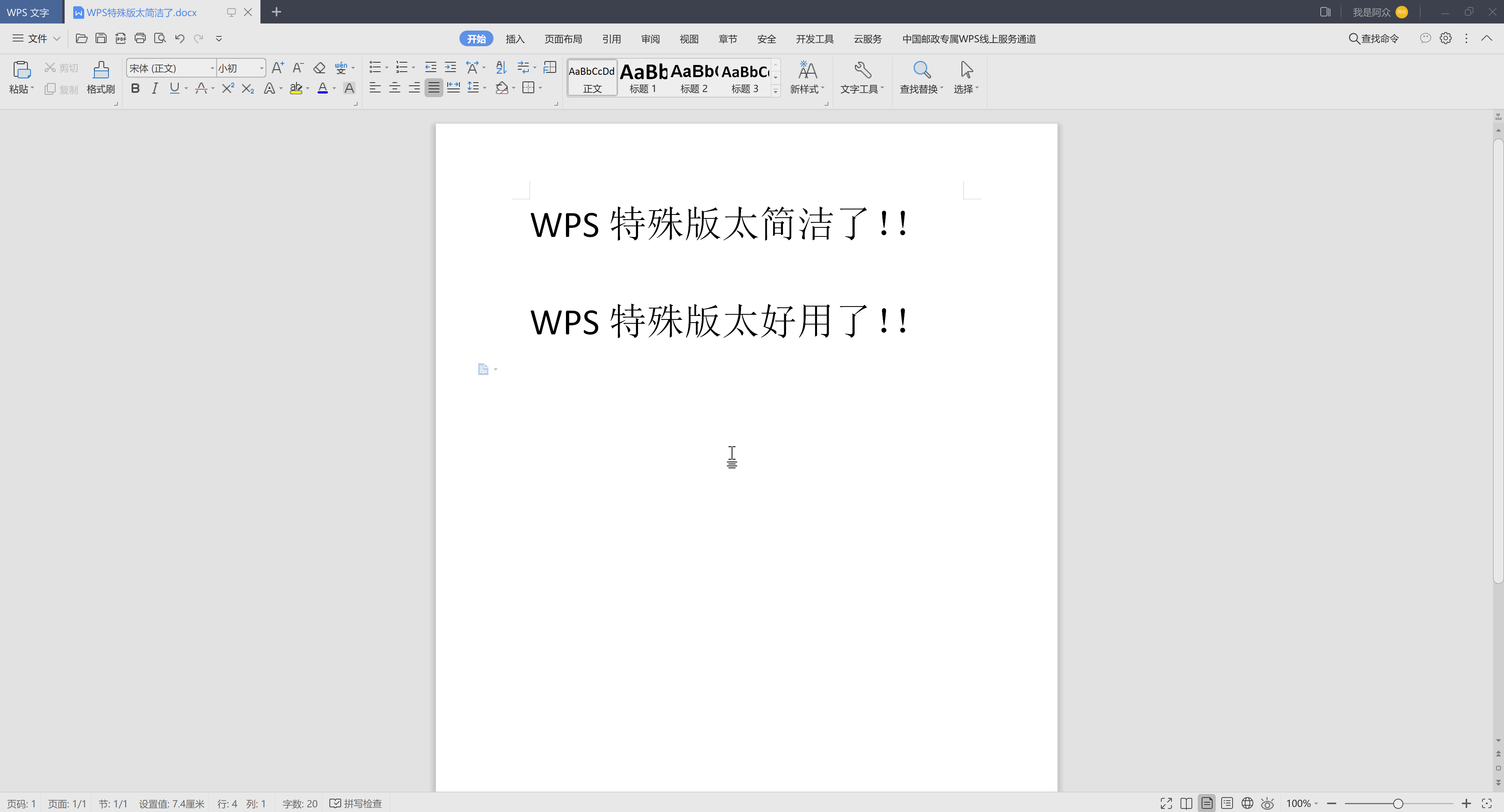Click the blue font color button

click(322, 88)
